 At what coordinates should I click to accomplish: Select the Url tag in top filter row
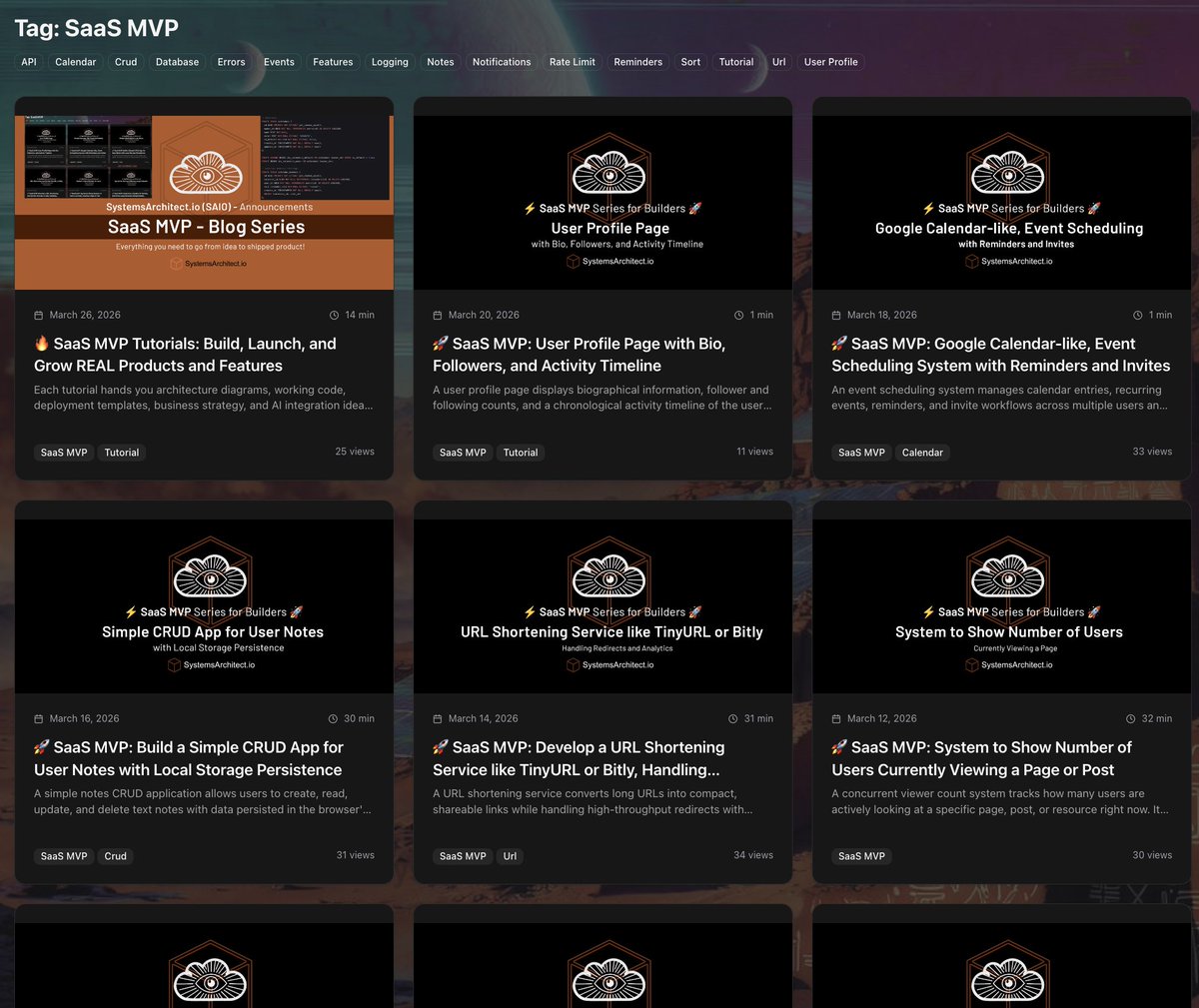click(x=779, y=62)
